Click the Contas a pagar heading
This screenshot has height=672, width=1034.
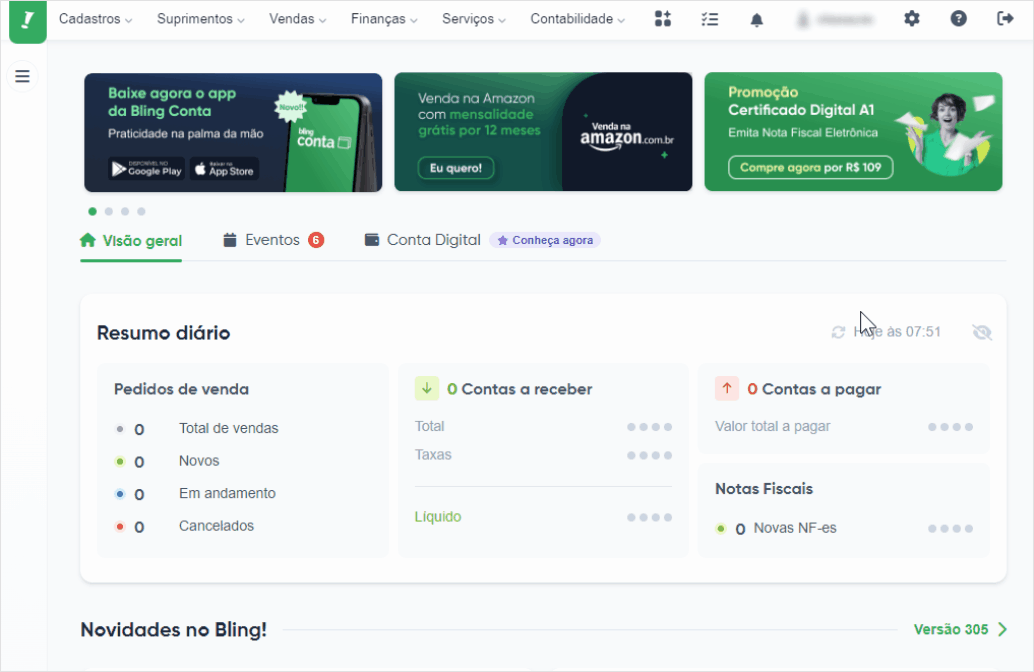814,389
